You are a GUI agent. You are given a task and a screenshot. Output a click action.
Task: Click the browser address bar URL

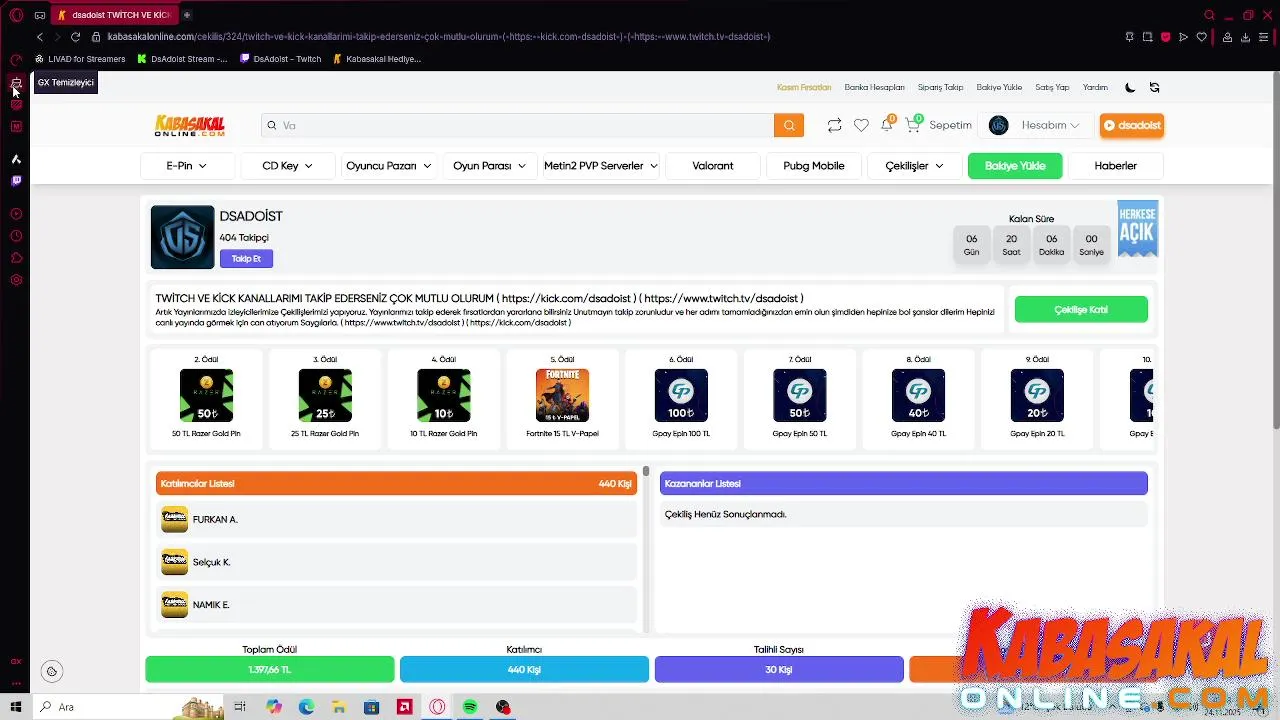click(438, 37)
